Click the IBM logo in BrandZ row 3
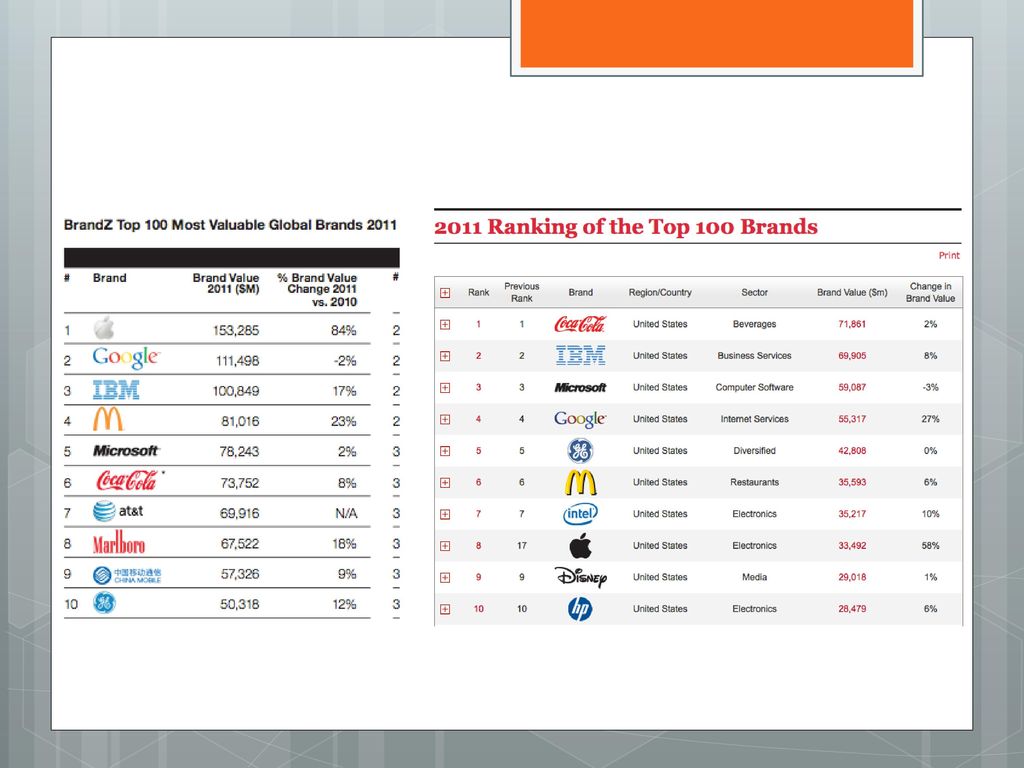 pyautogui.click(x=116, y=391)
